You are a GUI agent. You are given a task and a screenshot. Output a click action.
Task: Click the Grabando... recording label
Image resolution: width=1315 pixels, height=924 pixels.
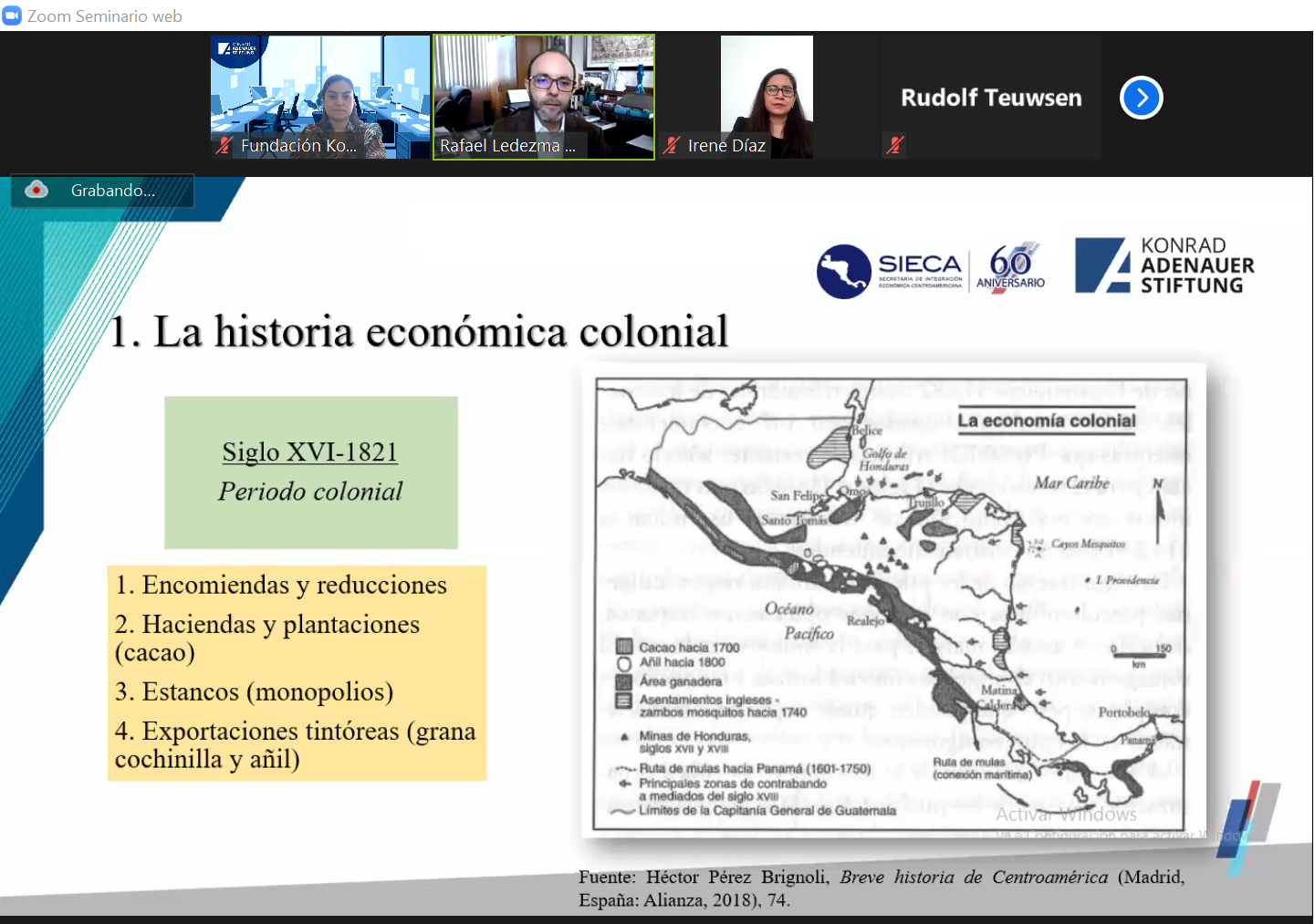pyautogui.click(x=113, y=191)
